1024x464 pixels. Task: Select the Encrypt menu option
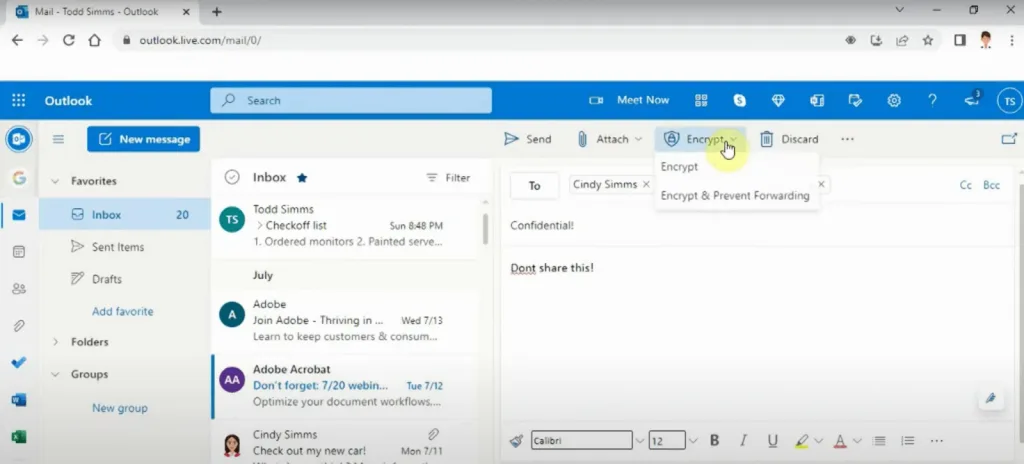[680, 167]
